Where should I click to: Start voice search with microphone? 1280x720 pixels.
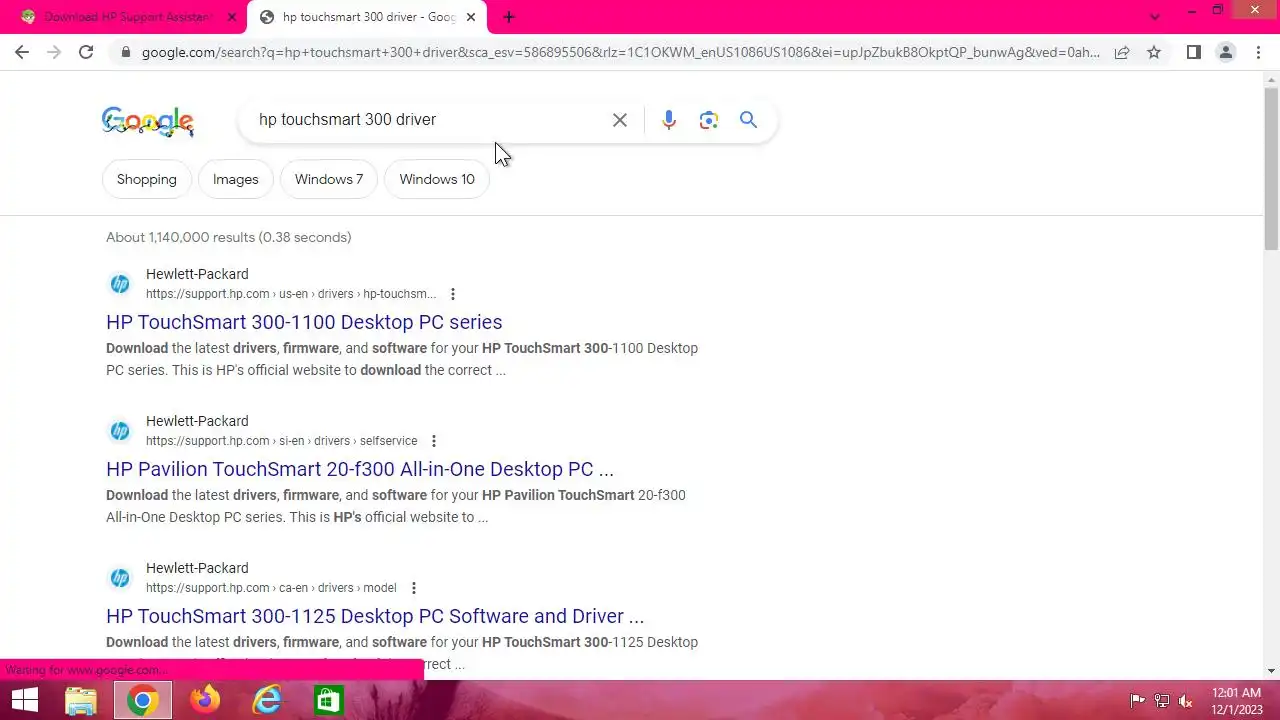(x=669, y=120)
